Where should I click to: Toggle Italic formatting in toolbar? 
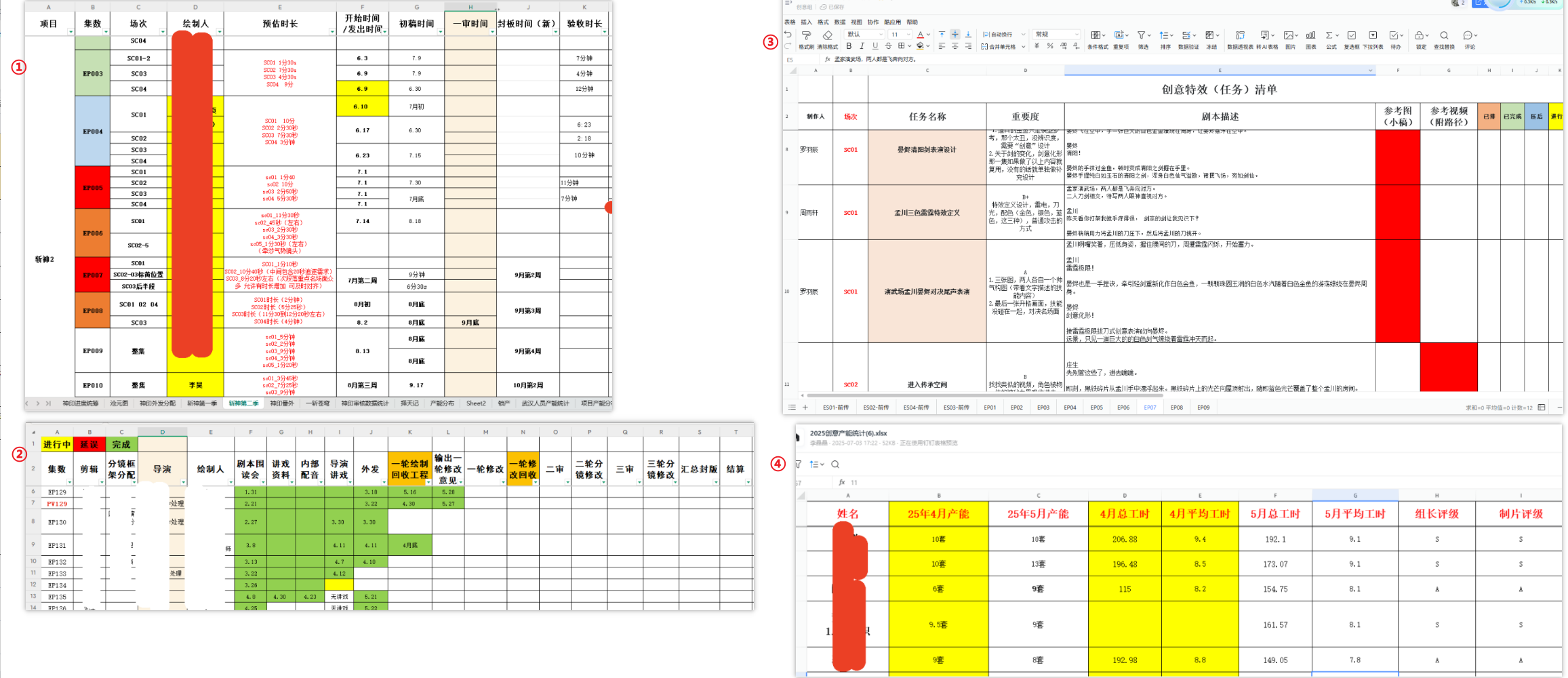[862, 46]
